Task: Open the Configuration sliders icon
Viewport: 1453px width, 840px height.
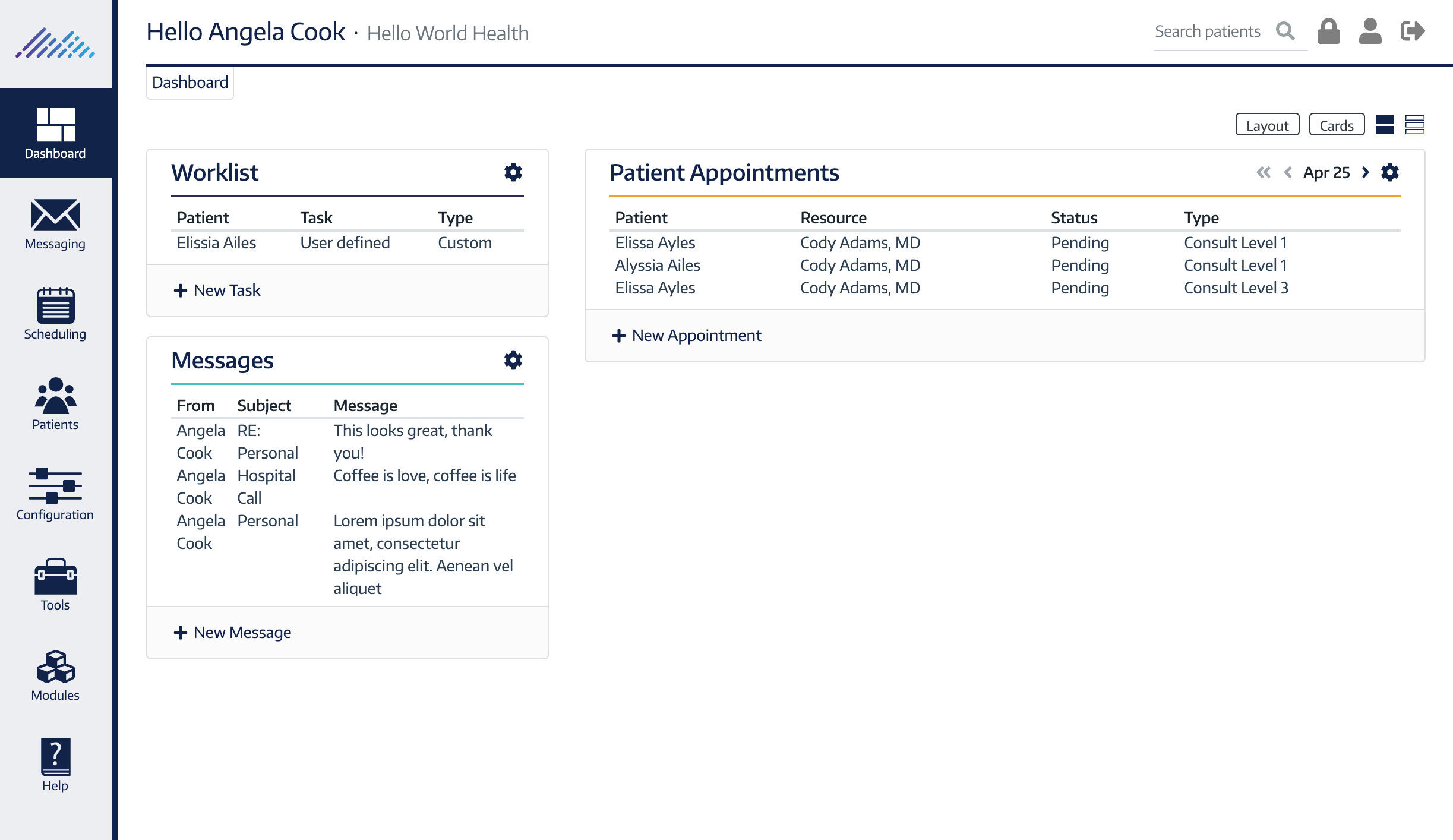Action: [55, 486]
